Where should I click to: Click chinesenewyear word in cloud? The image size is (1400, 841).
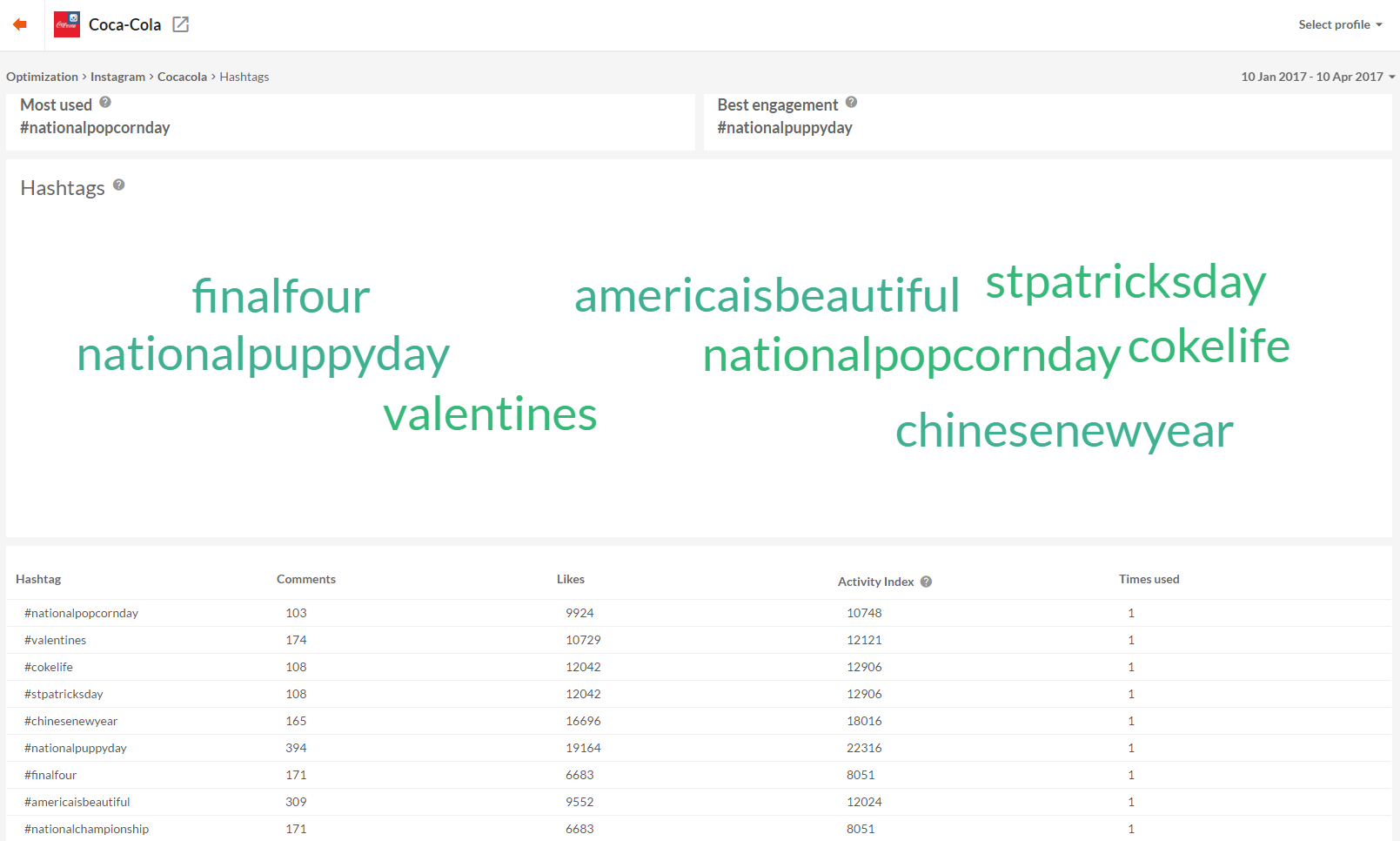click(x=1064, y=431)
